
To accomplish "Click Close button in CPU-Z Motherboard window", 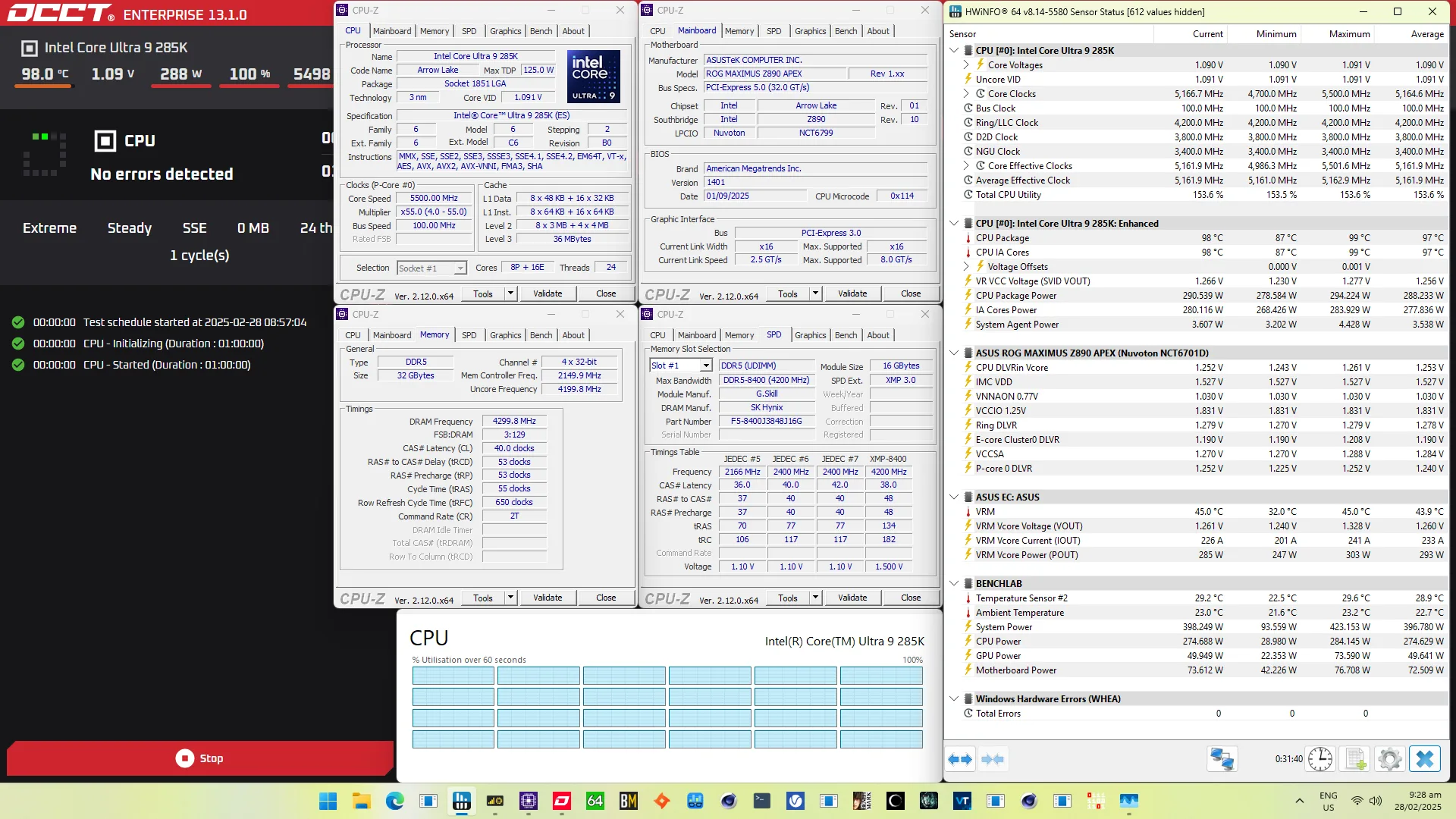I will pyautogui.click(x=911, y=293).
